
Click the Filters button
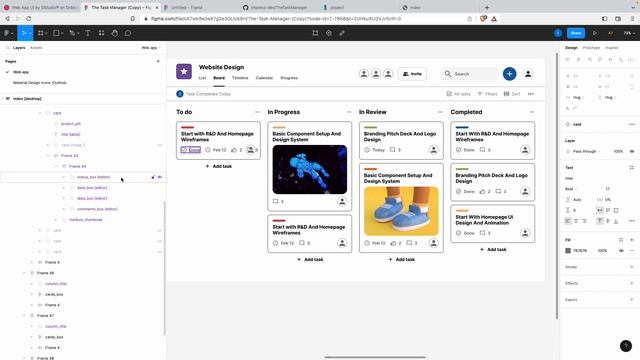pos(487,94)
